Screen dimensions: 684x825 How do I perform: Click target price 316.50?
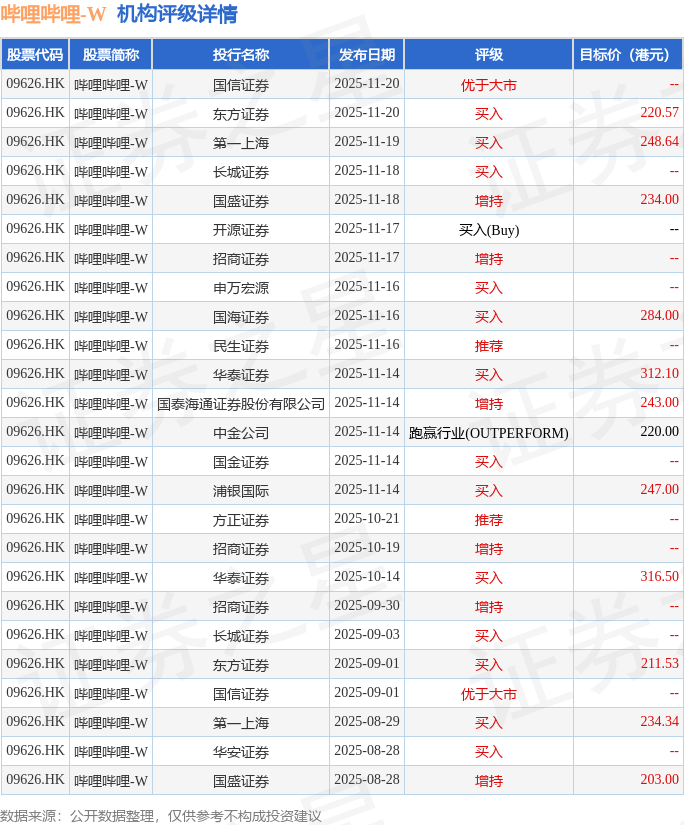(659, 576)
